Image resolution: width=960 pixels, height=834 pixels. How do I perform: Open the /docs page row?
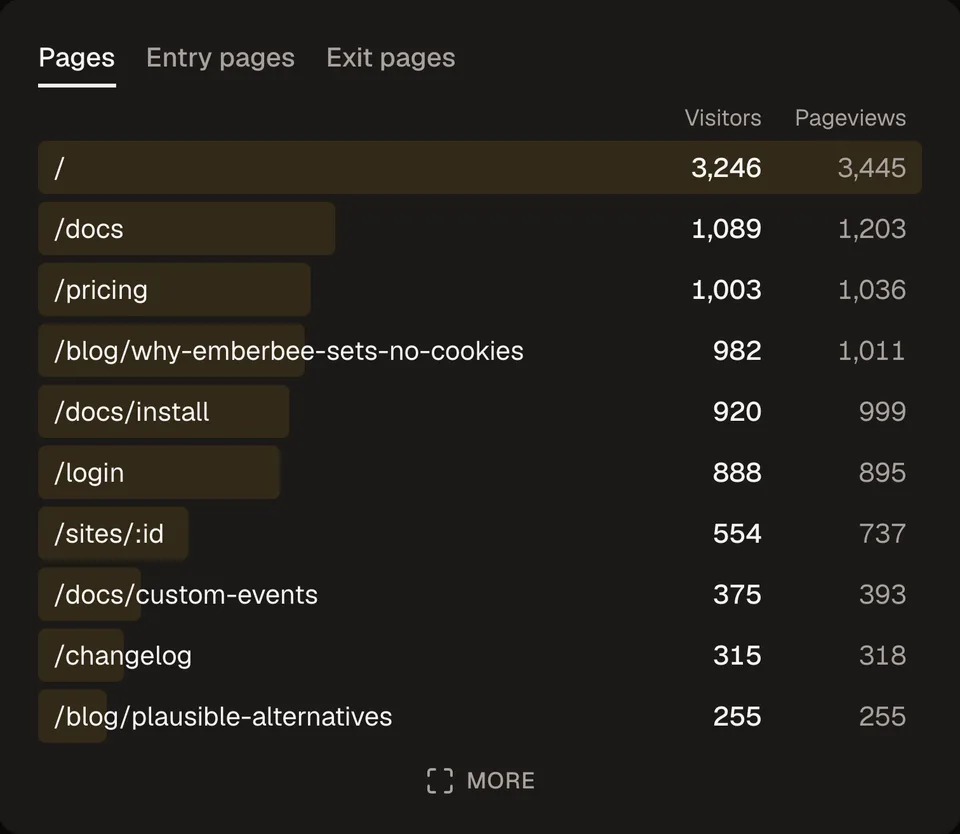click(480, 228)
